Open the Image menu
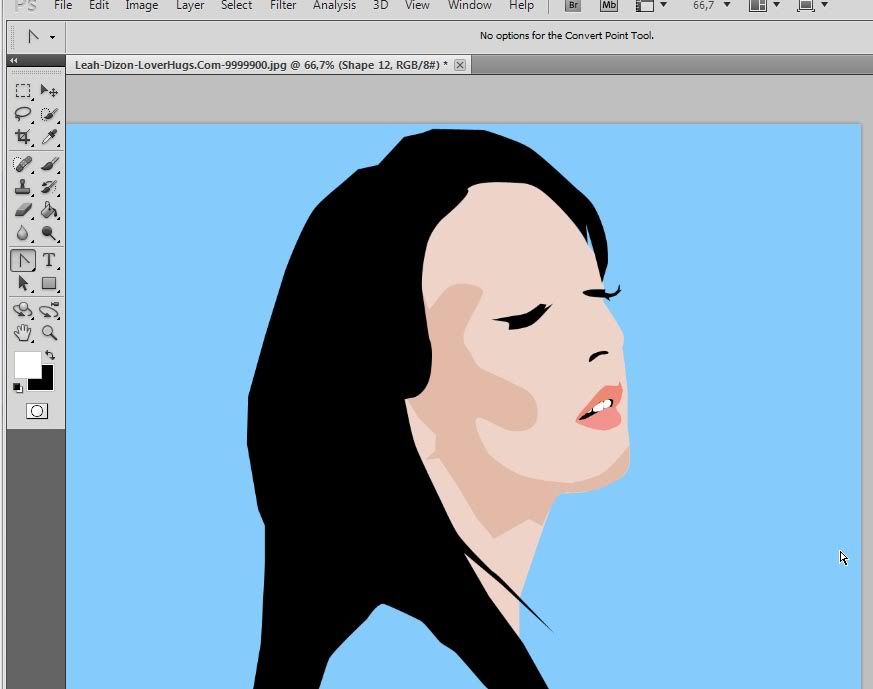873x689 pixels. coord(141,6)
